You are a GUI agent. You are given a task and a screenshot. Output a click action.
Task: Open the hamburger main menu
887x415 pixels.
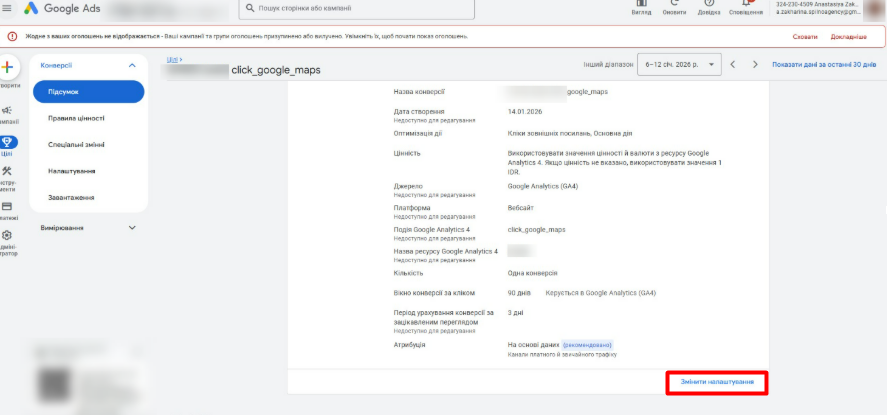click(5, 8)
